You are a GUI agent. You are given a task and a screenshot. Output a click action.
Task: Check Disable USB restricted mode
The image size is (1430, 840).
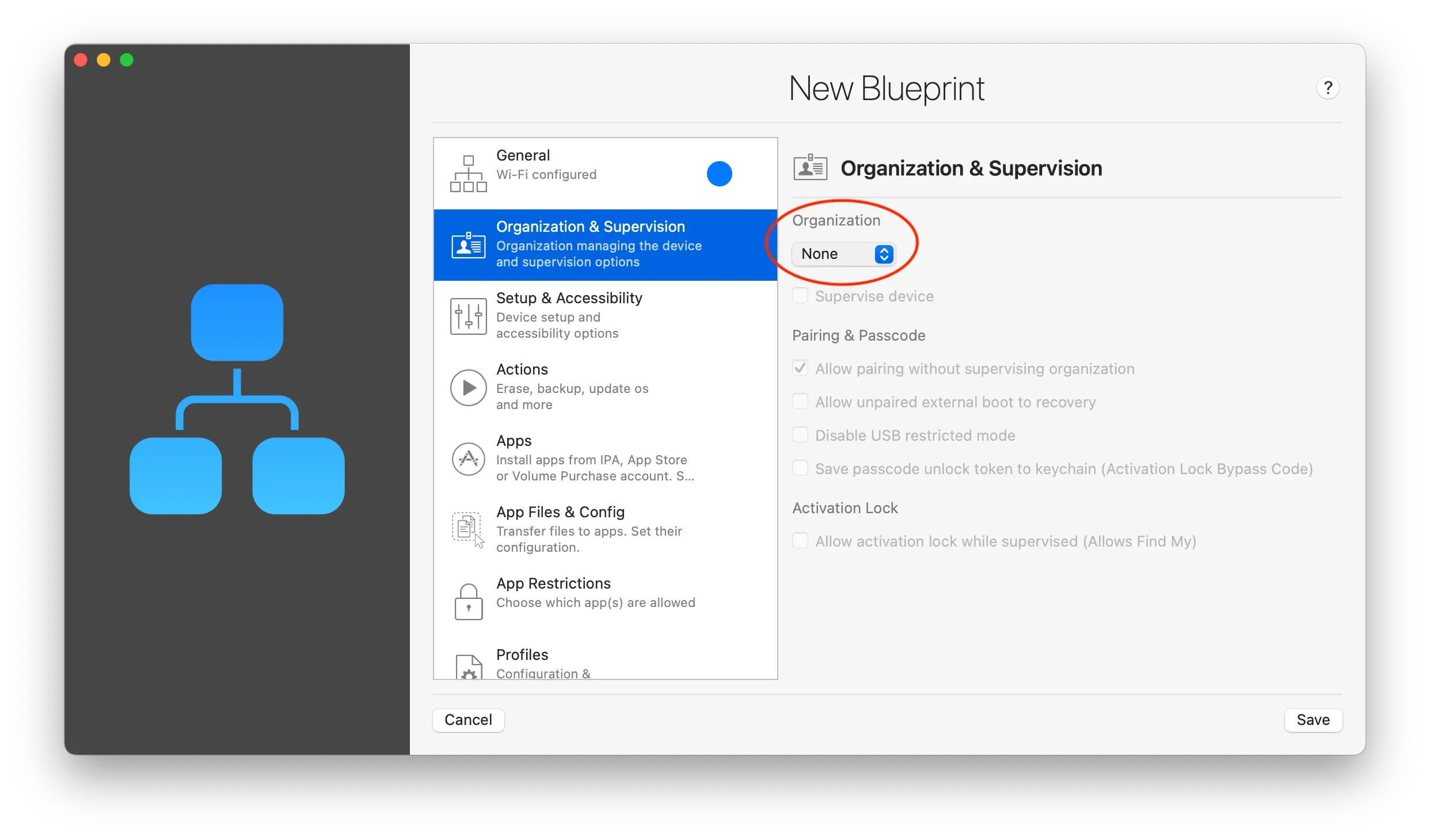point(800,434)
